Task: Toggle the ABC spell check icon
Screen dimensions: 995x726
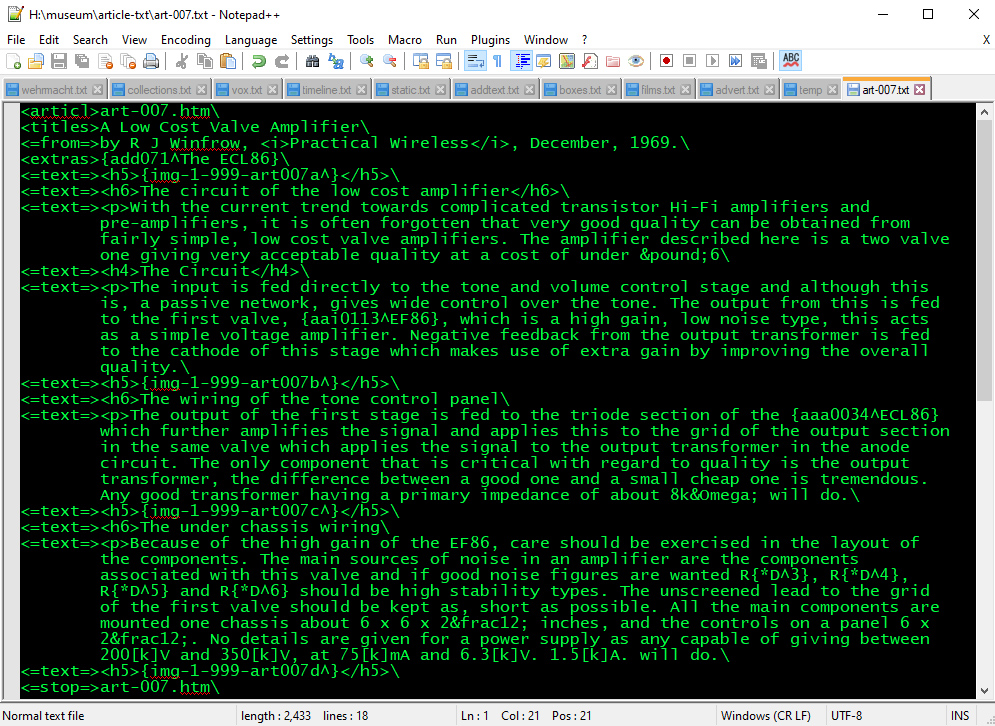Action: coord(791,61)
